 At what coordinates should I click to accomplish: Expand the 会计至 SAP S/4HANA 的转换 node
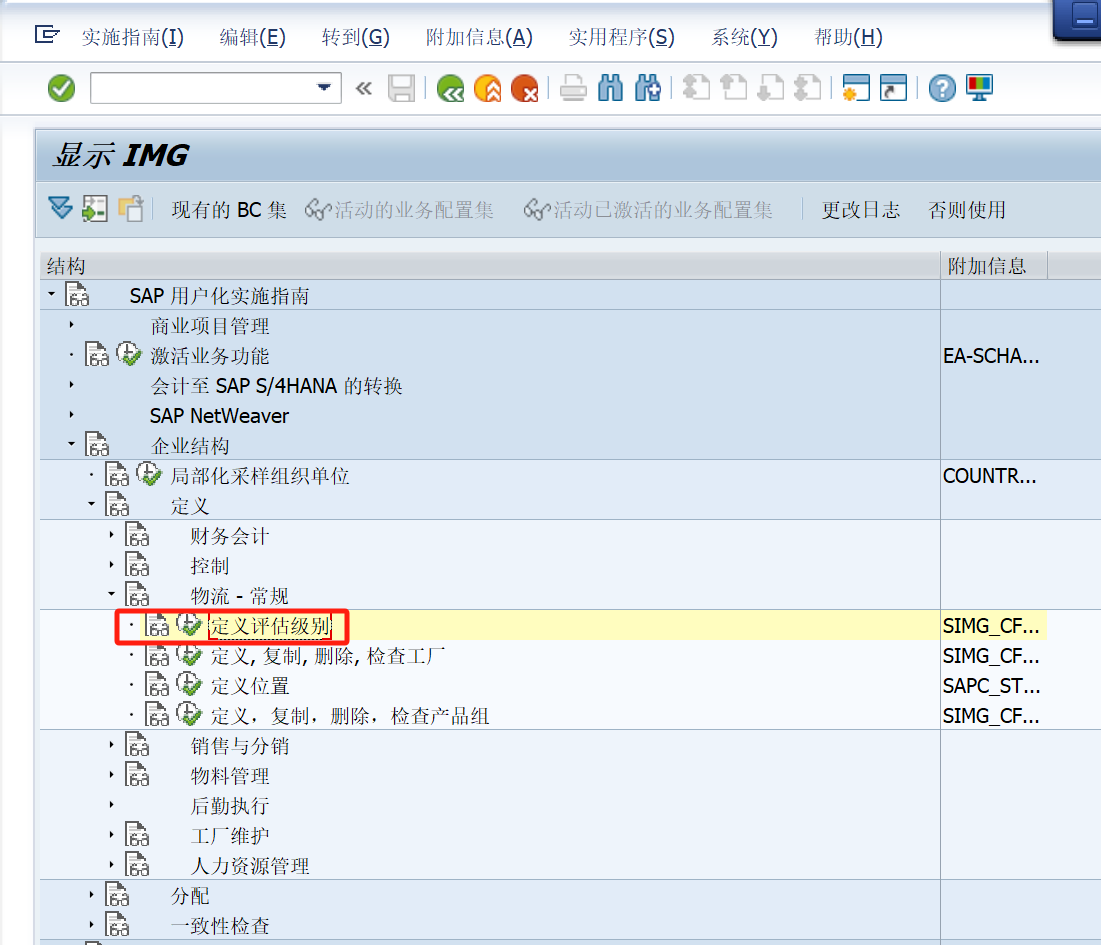(x=72, y=385)
